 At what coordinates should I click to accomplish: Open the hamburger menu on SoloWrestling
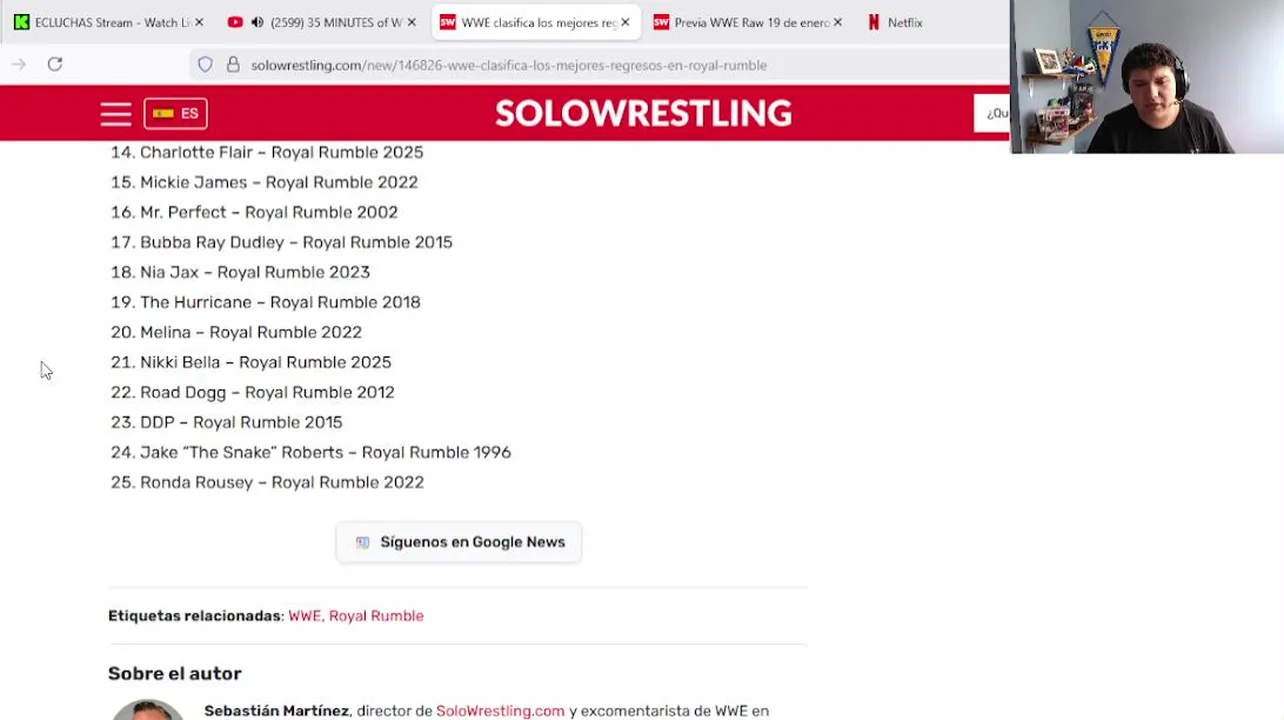116,114
